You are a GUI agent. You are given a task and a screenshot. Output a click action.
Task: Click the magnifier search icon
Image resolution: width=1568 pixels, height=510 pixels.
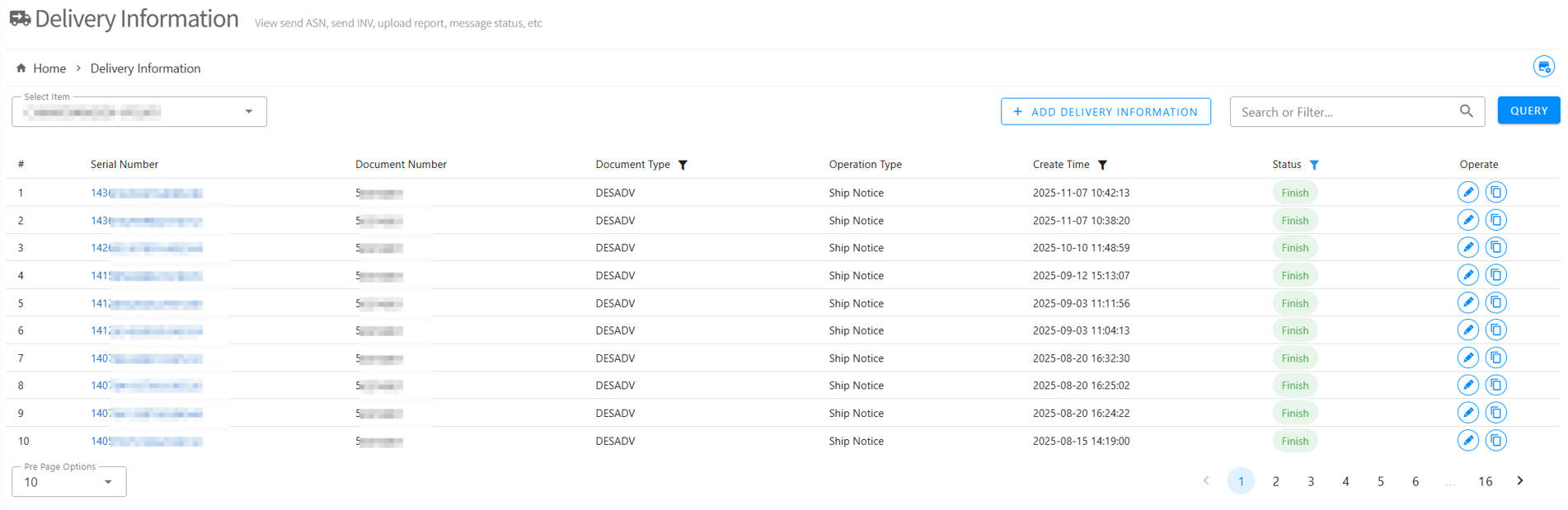pyautogui.click(x=1466, y=111)
